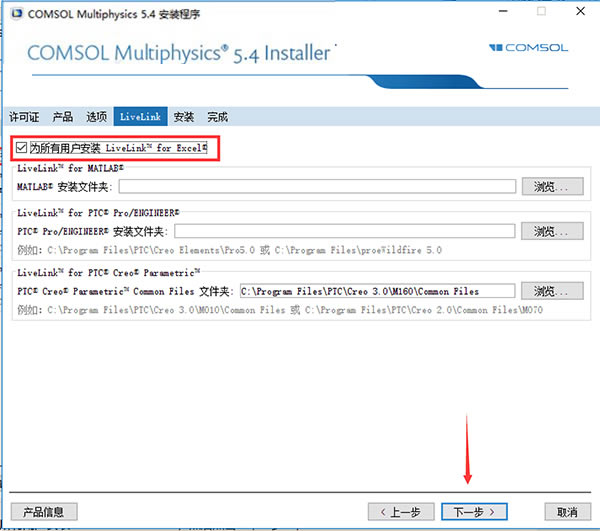Select the LiveLink tab

140,116
